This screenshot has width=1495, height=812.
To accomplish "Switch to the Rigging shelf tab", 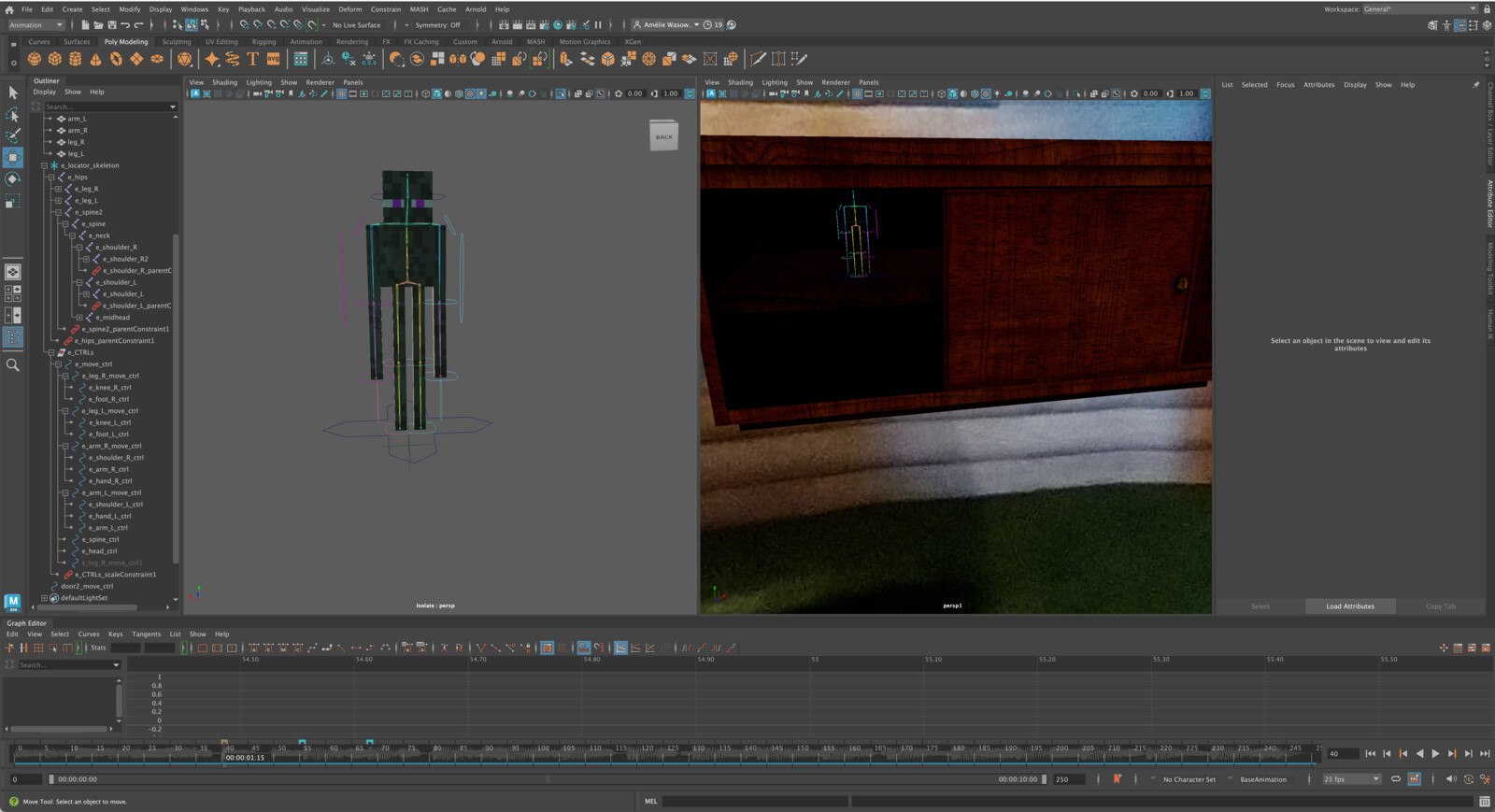I will coord(263,41).
